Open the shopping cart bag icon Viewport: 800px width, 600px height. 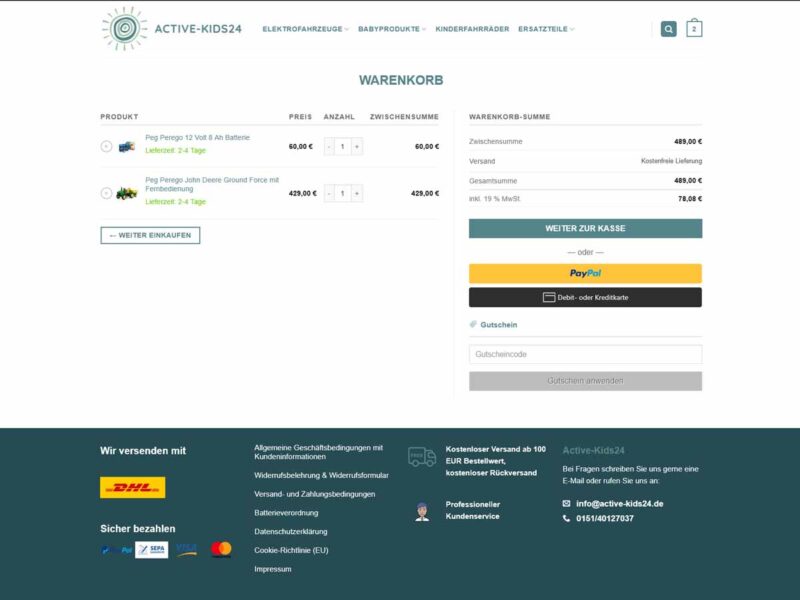point(694,29)
